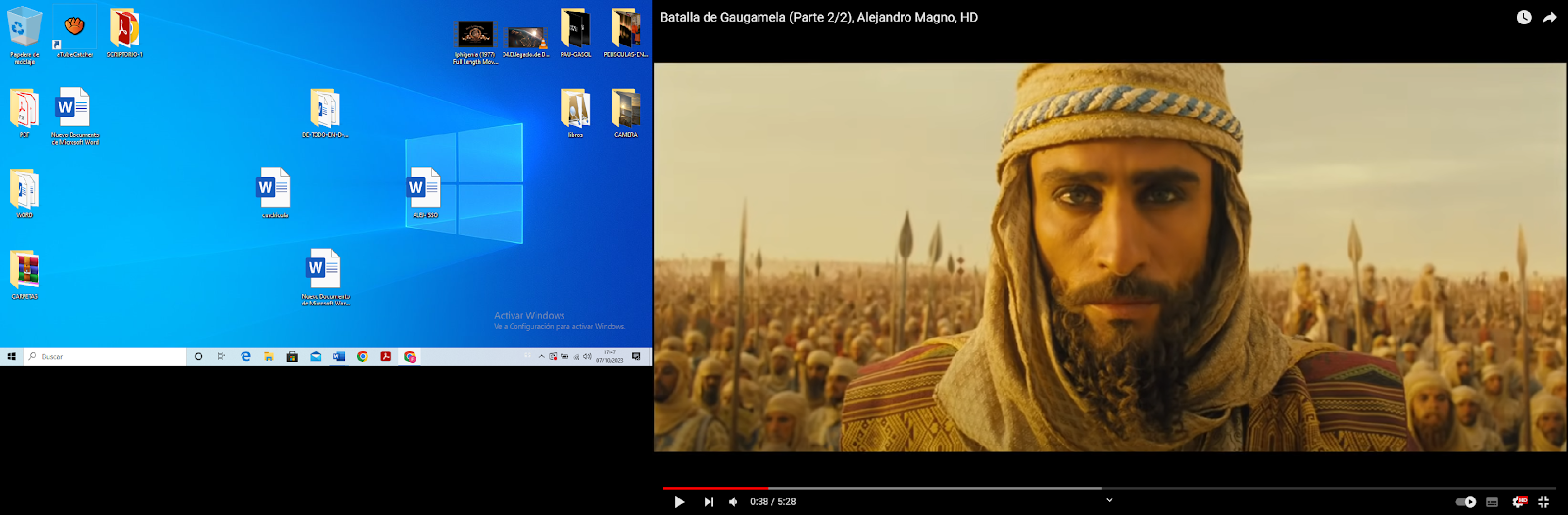
Task: Open Task View on the taskbar
Action: pyautogui.click(x=221, y=356)
